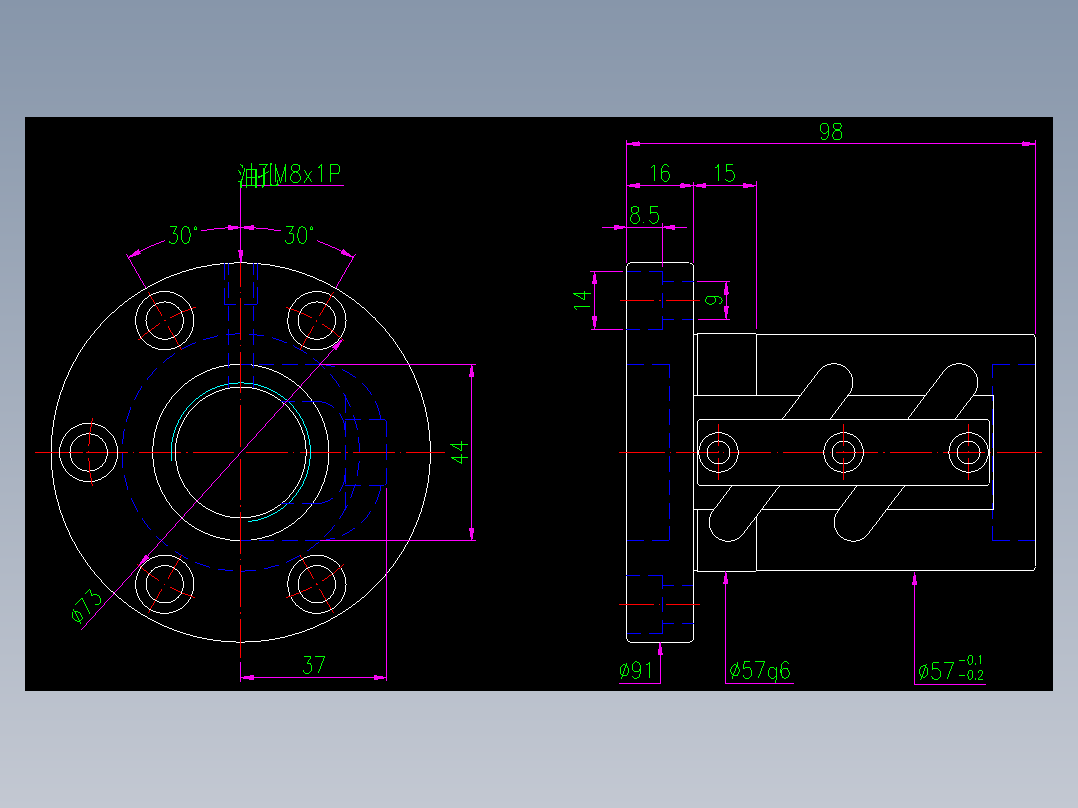Screen dimensions: 1078x808
Task: Click the middle hole on return plate
Action: coord(844,452)
